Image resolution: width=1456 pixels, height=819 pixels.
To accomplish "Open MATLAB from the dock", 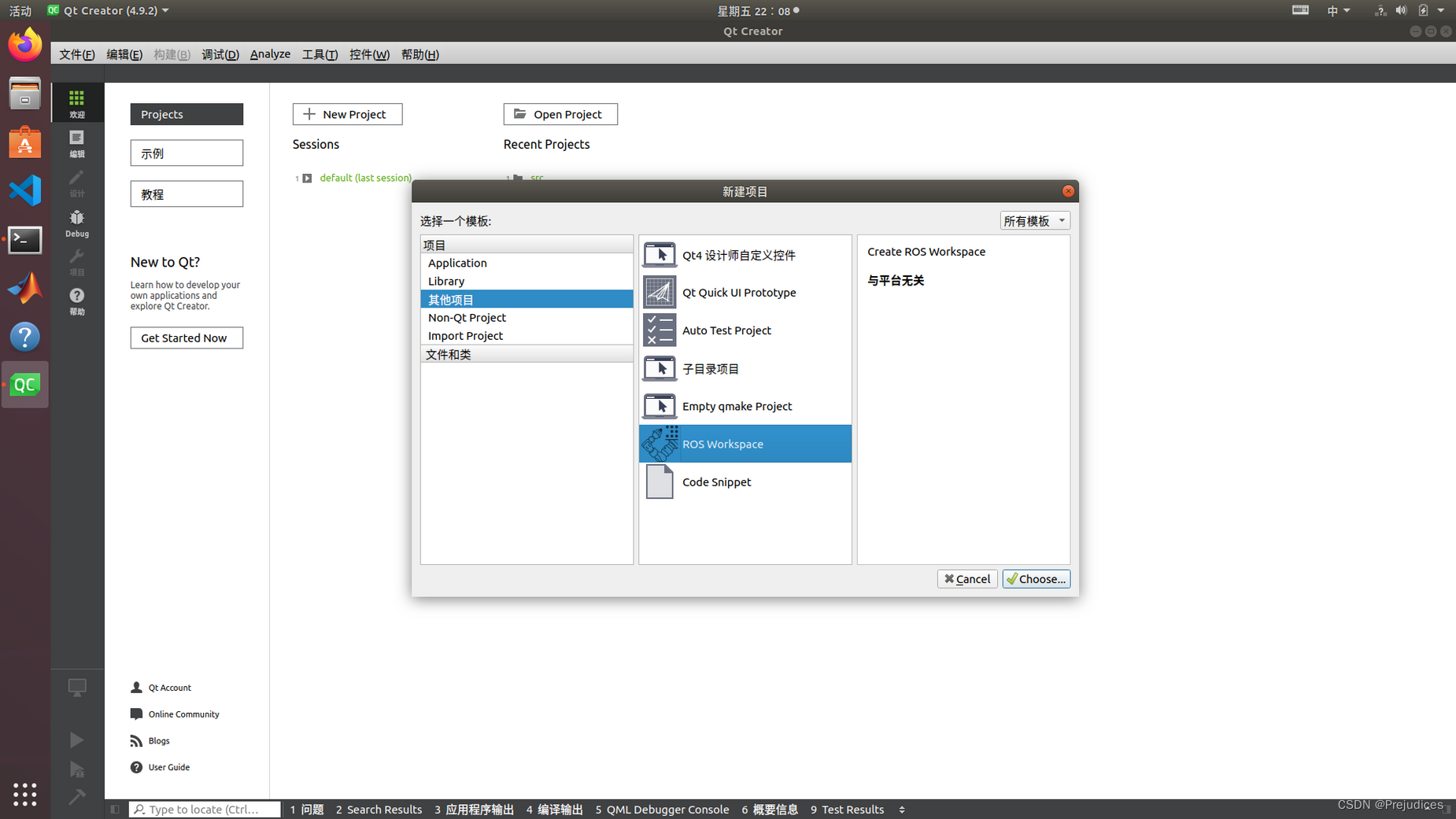I will 25,288.
